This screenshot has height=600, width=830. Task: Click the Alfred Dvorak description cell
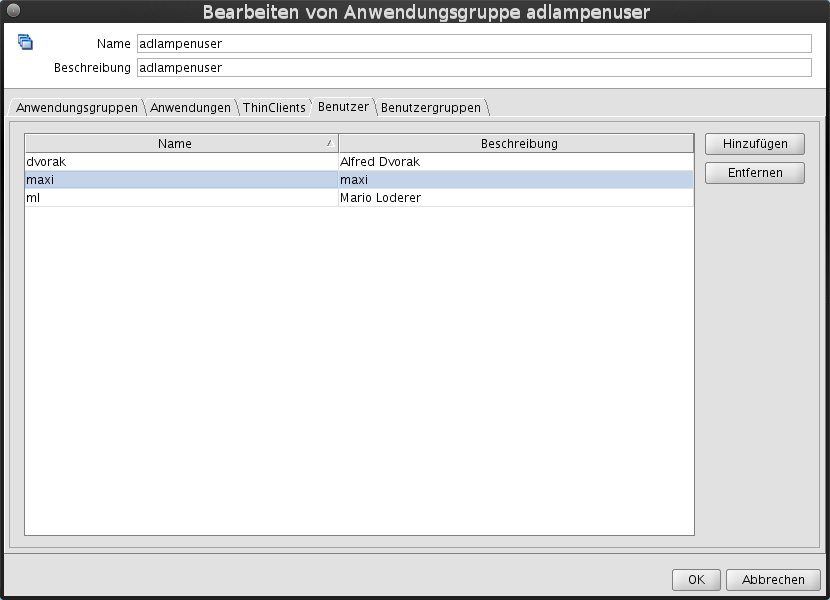pos(515,161)
